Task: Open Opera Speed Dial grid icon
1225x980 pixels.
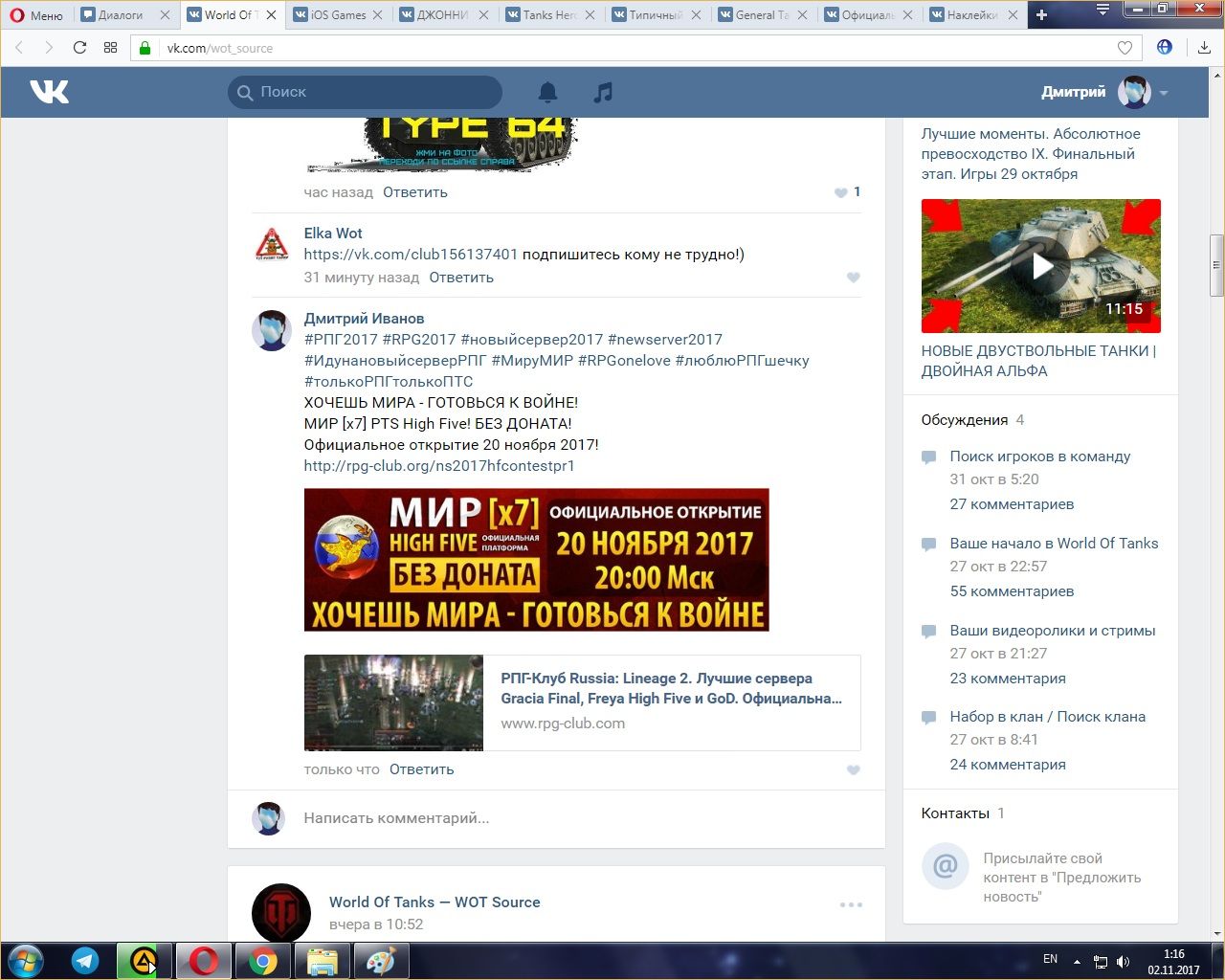Action: (110, 48)
